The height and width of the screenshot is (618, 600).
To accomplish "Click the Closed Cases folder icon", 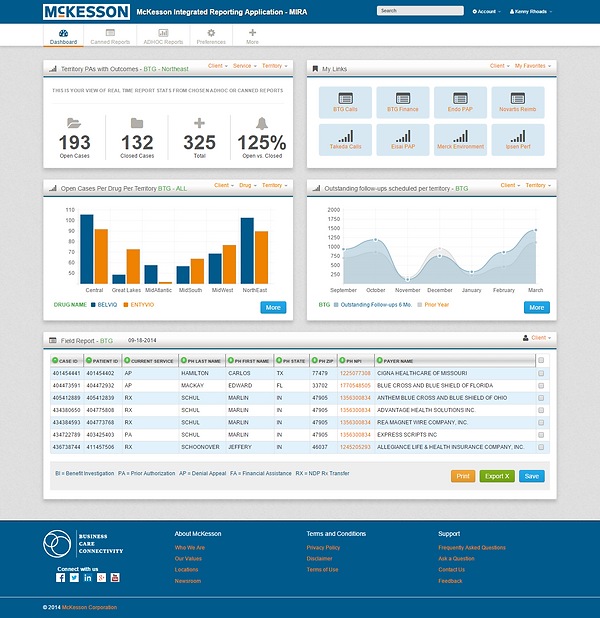I will [x=137, y=123].
